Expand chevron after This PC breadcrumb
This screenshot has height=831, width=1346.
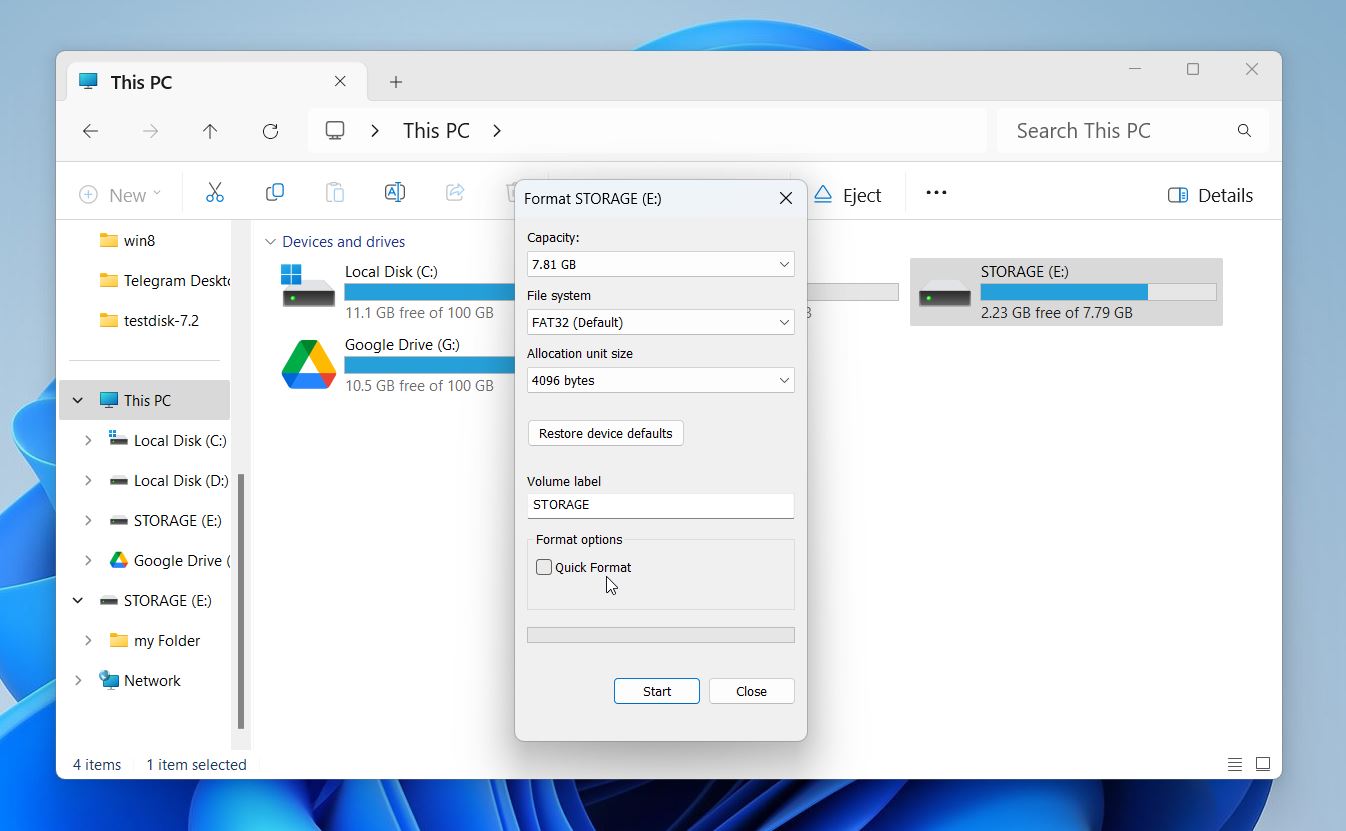(x=497, y=131)
